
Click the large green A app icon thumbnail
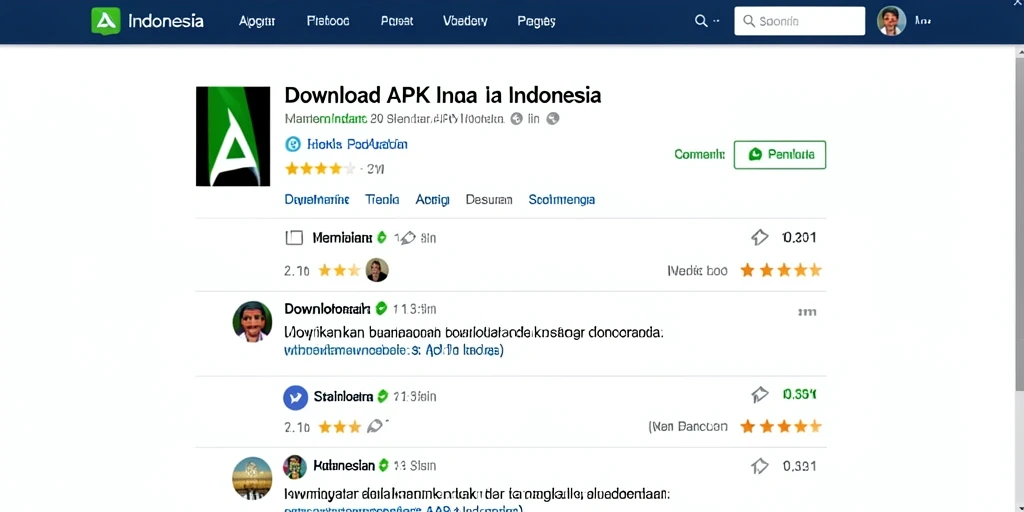[x=233, y=136]
